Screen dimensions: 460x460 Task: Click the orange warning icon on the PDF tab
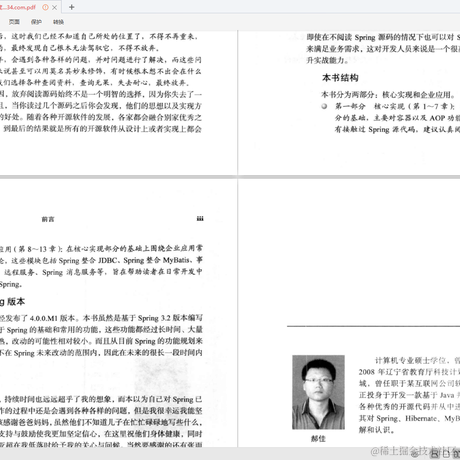pos(45,7)
